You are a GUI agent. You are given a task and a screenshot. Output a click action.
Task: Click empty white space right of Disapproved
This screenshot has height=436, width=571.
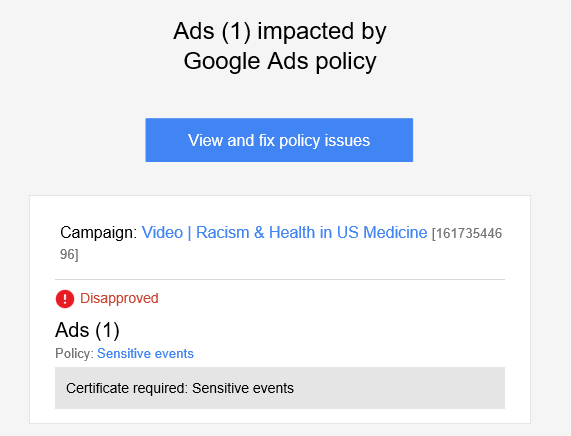328,299
